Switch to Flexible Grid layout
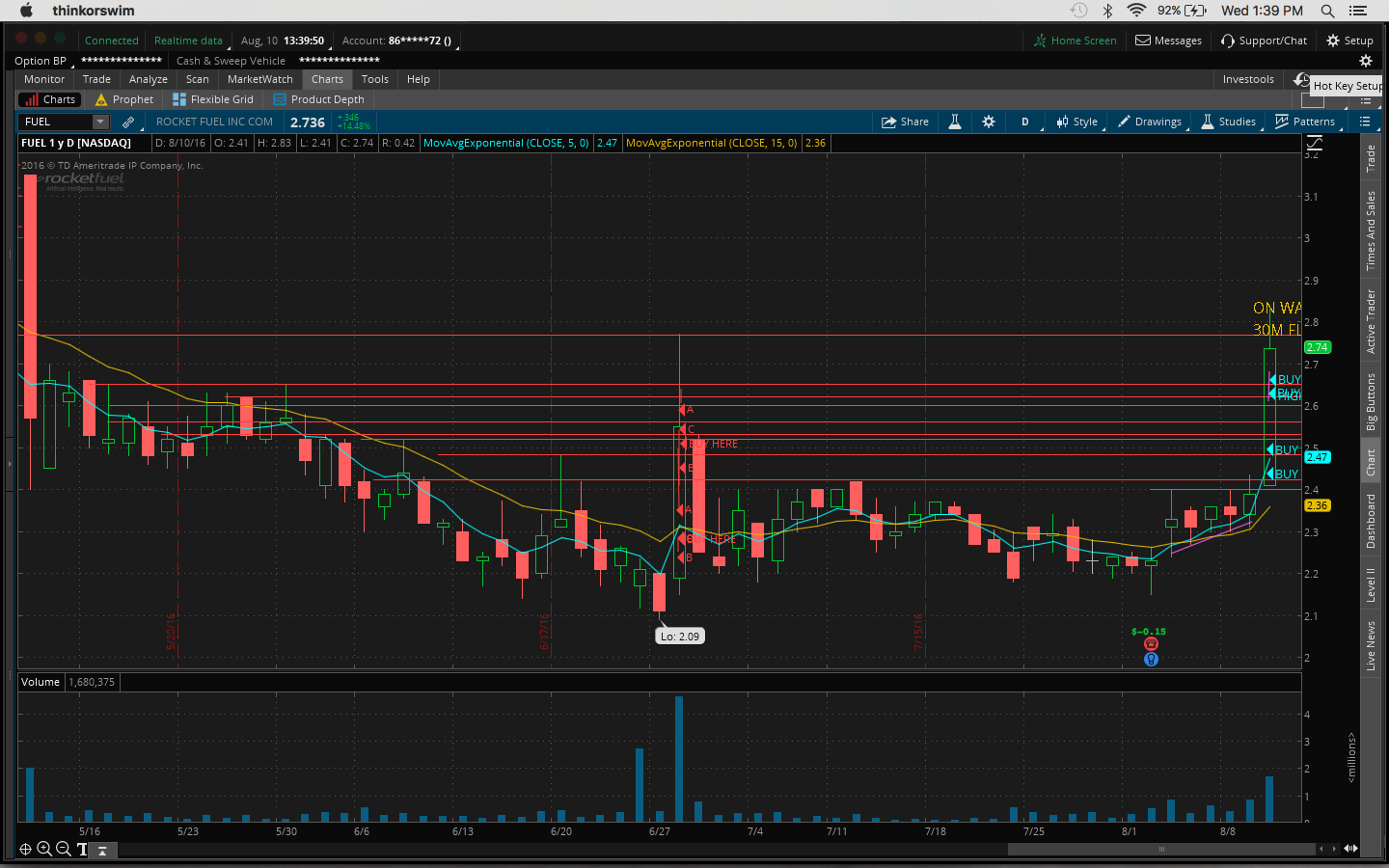 [213, 99]
